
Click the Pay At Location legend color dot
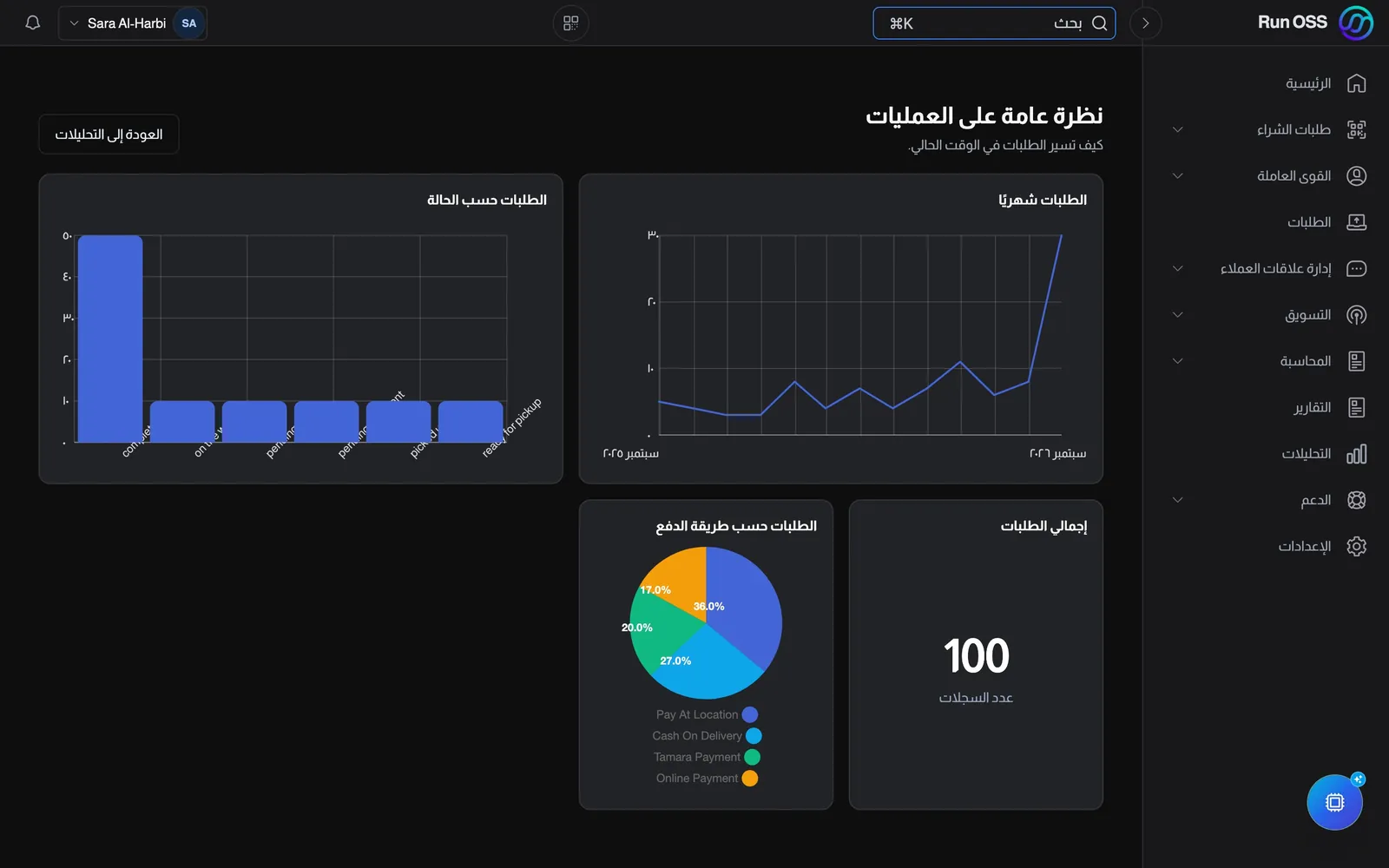[750, 714]
